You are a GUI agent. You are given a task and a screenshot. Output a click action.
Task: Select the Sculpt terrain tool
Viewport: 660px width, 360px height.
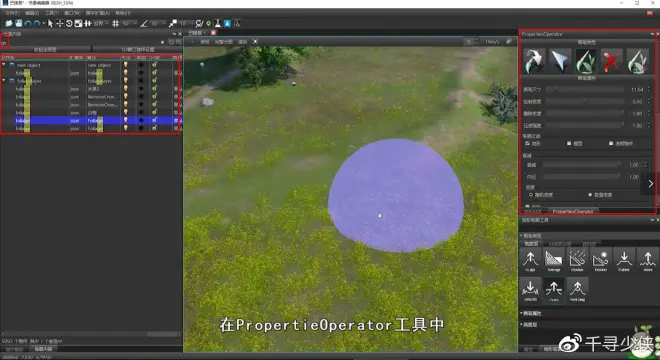[x=530, y=260]
